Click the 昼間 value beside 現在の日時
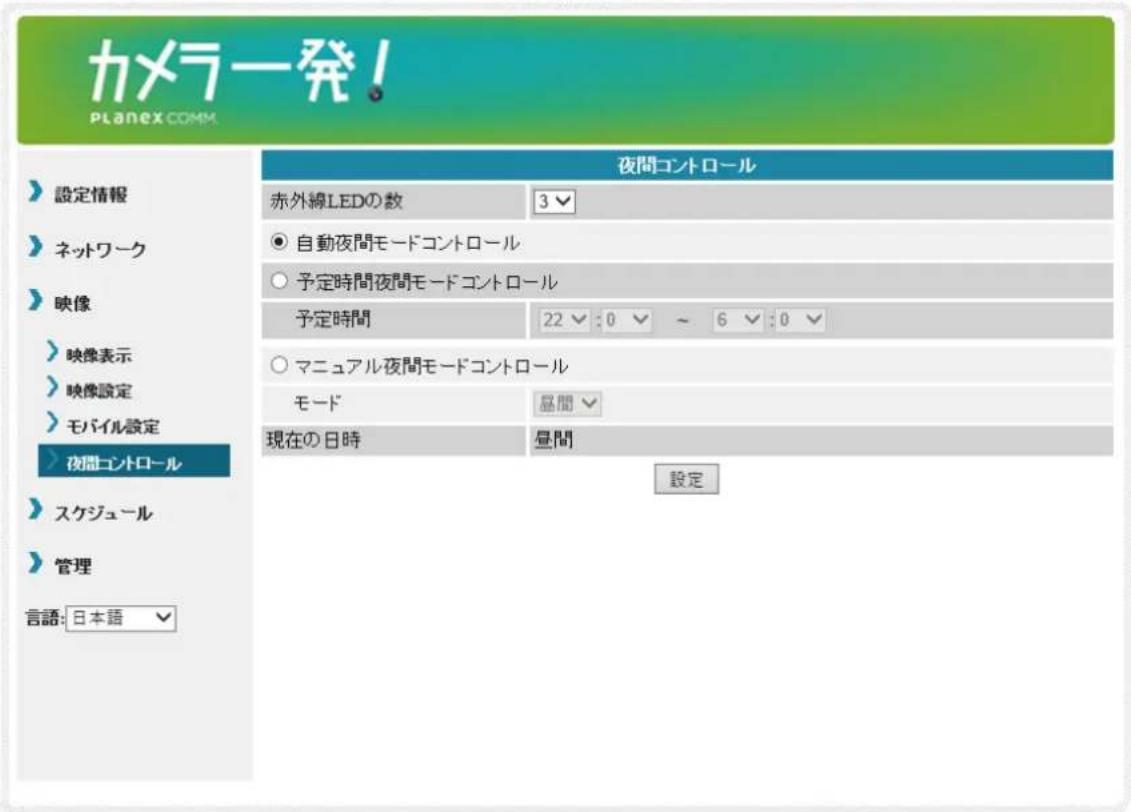 [553, 440]
